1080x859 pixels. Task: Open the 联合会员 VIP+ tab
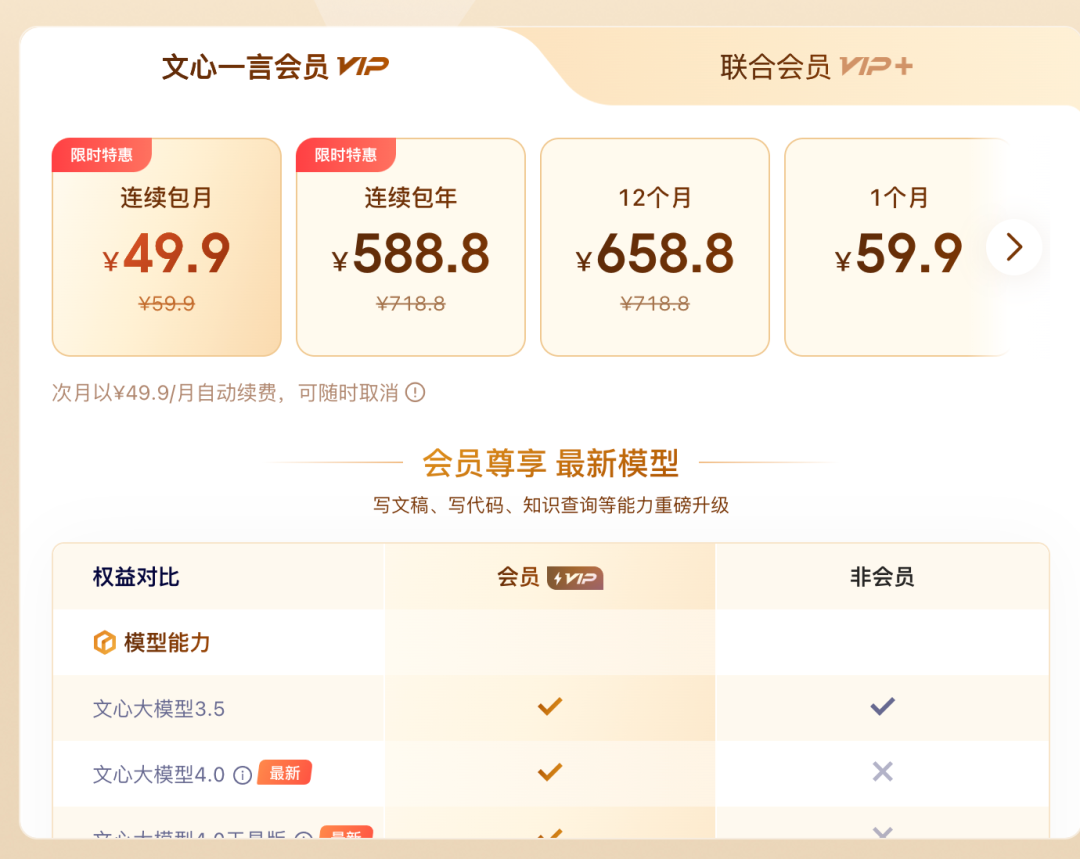click(x=815, y=67)
